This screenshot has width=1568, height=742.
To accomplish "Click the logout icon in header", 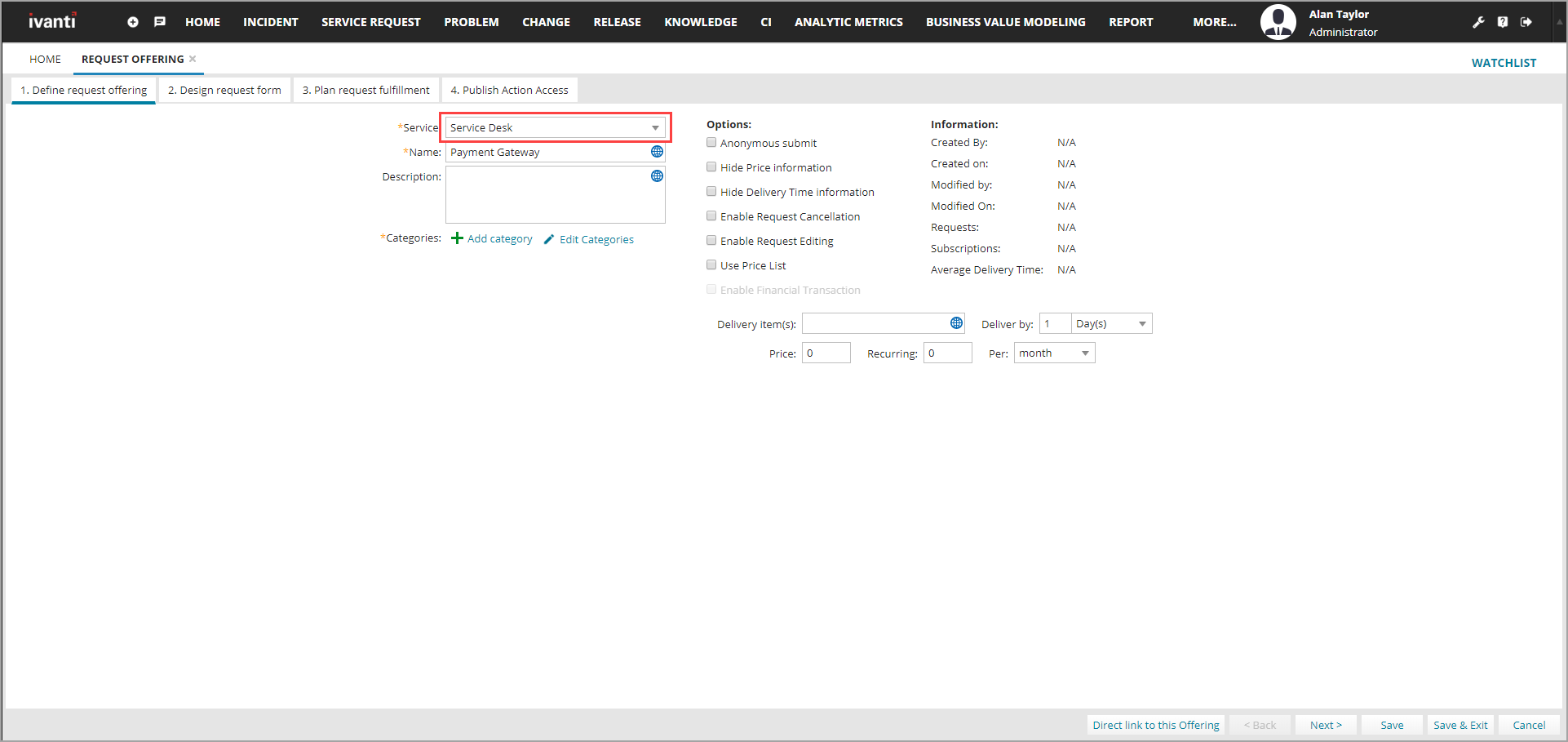I will [1526, 22].
